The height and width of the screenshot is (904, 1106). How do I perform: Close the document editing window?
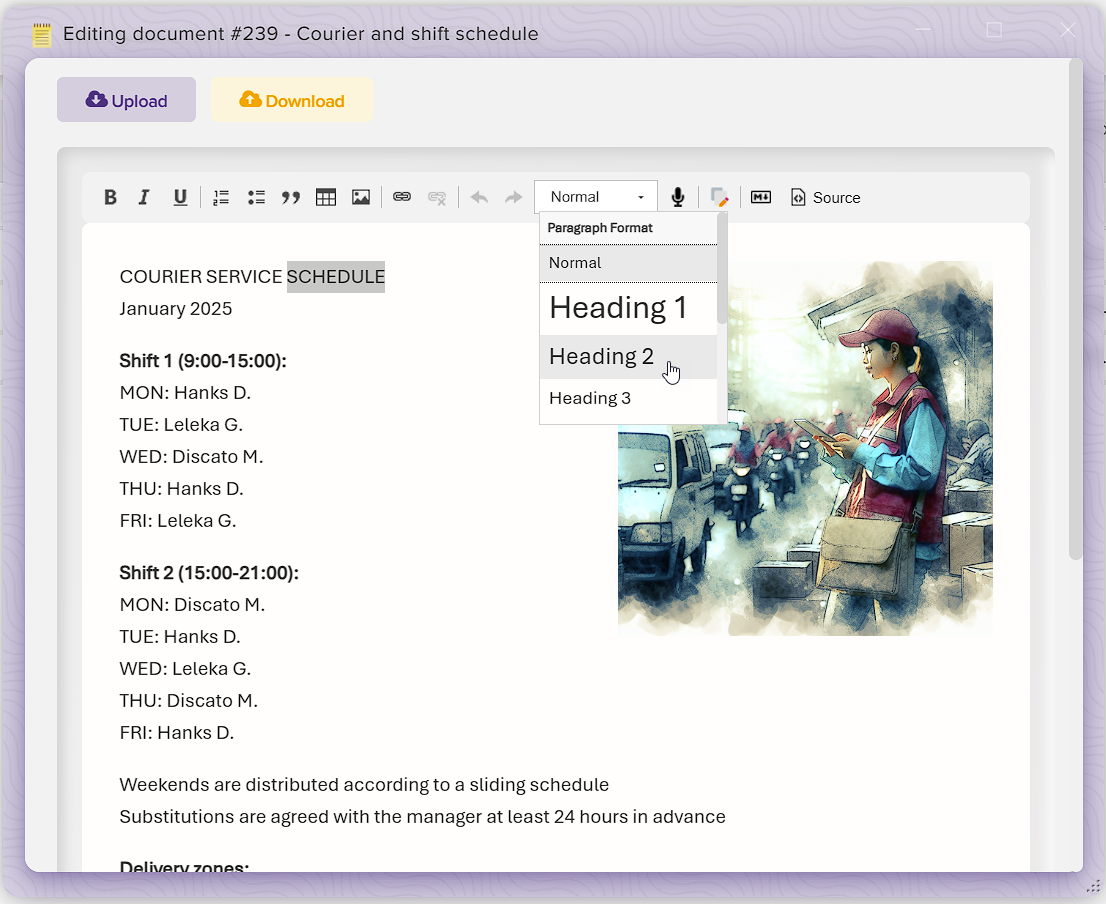[1067, 30]
